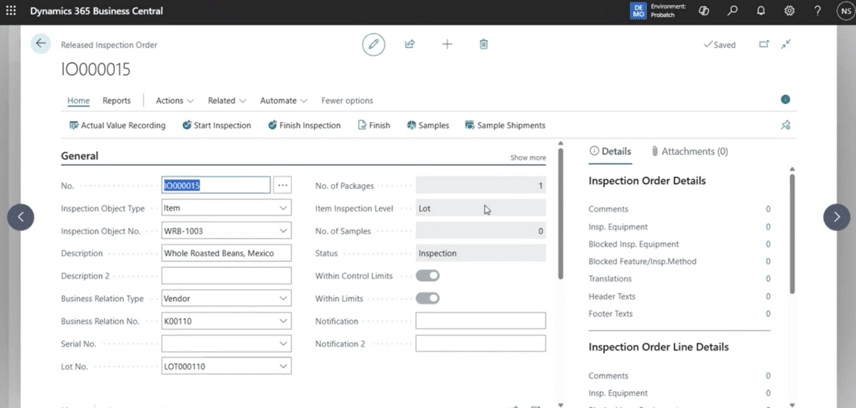The width and height of the screenshot is (856, 408).
Task: Click the plus icon to create new
Action: tap(447, 44)
